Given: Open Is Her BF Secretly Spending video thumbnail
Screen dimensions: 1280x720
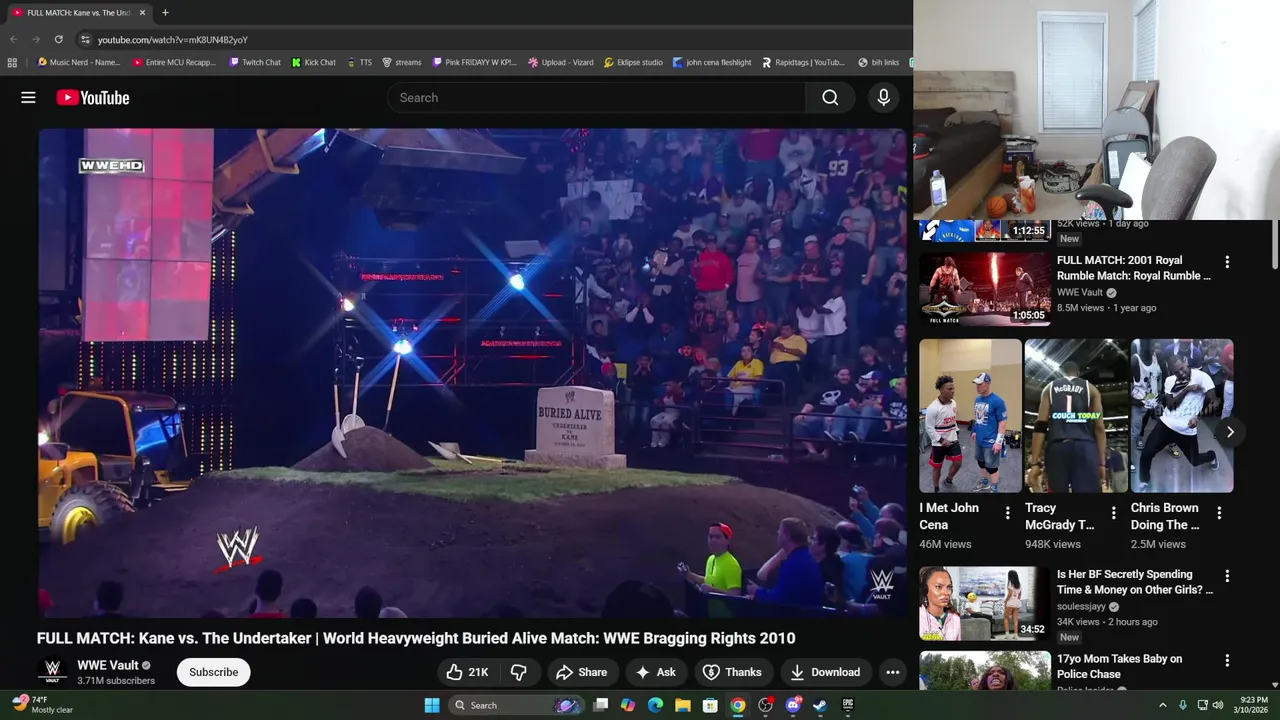Looking at the screenshot, I should pos(985,603).
